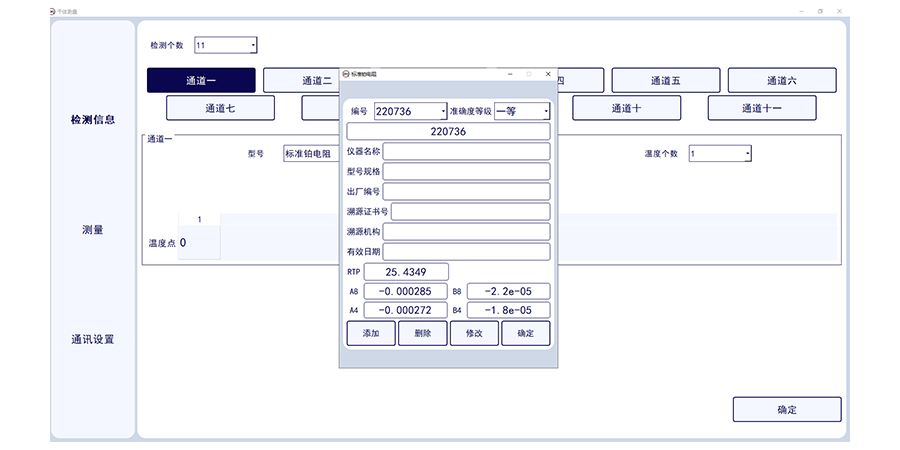The width and height of the screenshot is (900, 450).
Task: Click the 添加 button in dialog
Action: (x=371, y=333)
